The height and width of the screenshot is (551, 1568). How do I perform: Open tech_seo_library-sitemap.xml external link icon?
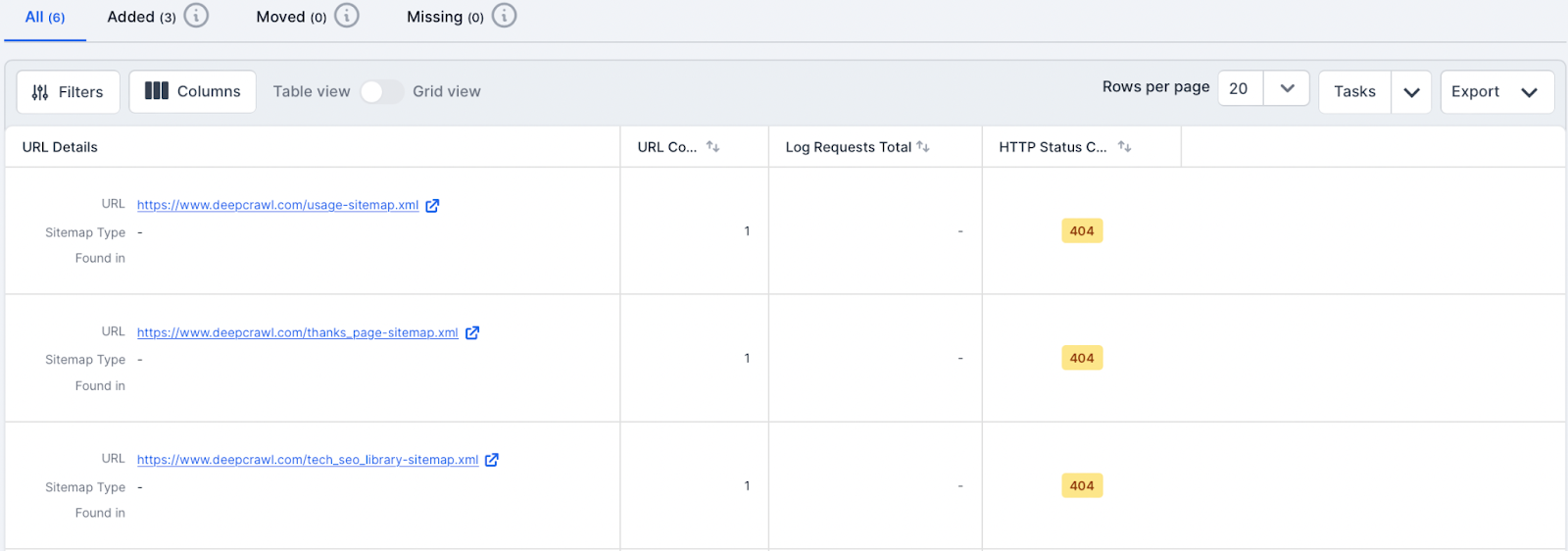(492, 460)
